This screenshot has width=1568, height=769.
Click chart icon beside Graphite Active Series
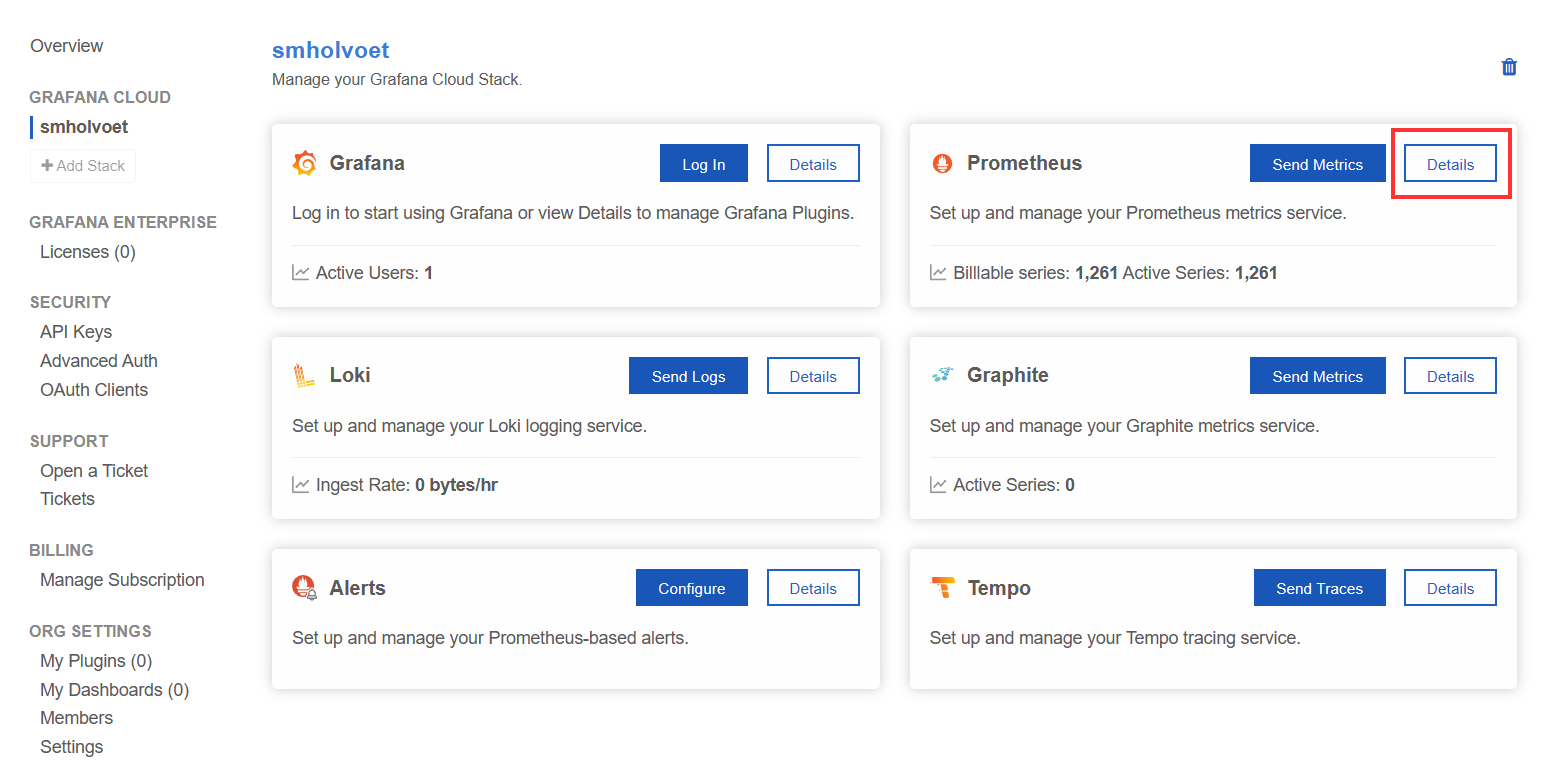coord(938,485)
